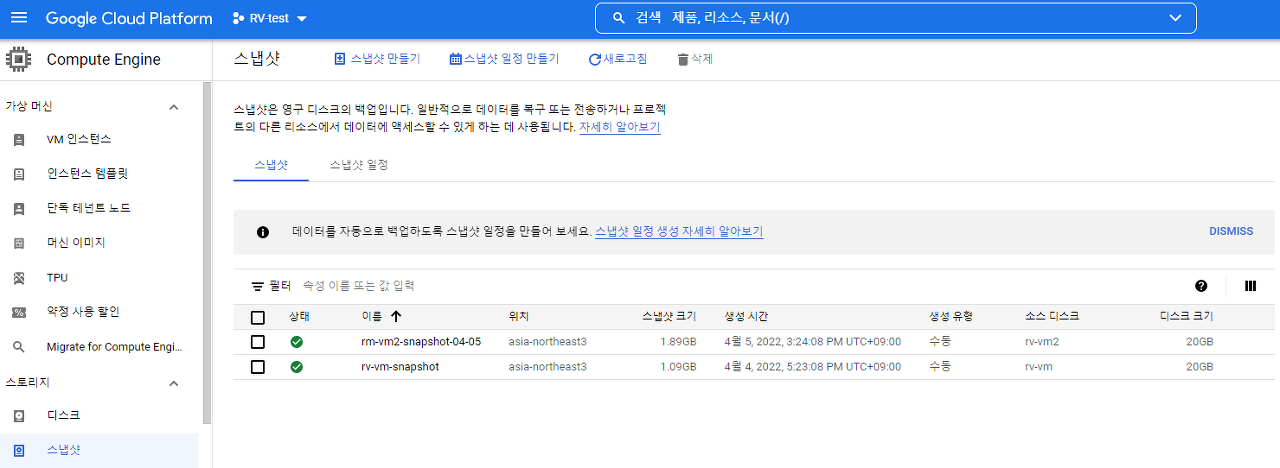Click 스냅샷 일정 만들기 button
Image resolution: width=1280 pixels, height=468 pixels.
504,59
